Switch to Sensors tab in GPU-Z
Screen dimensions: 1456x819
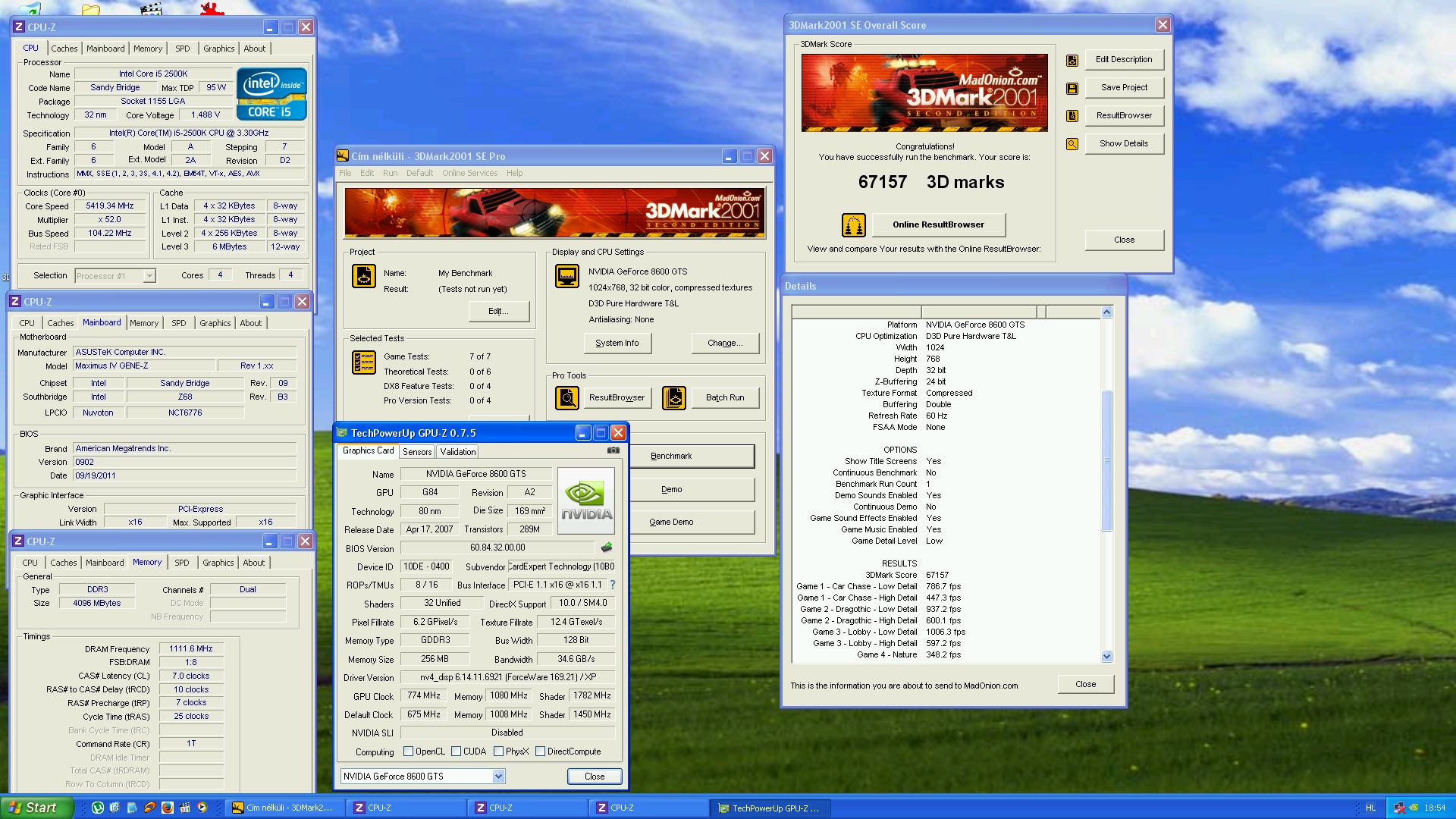417,452
